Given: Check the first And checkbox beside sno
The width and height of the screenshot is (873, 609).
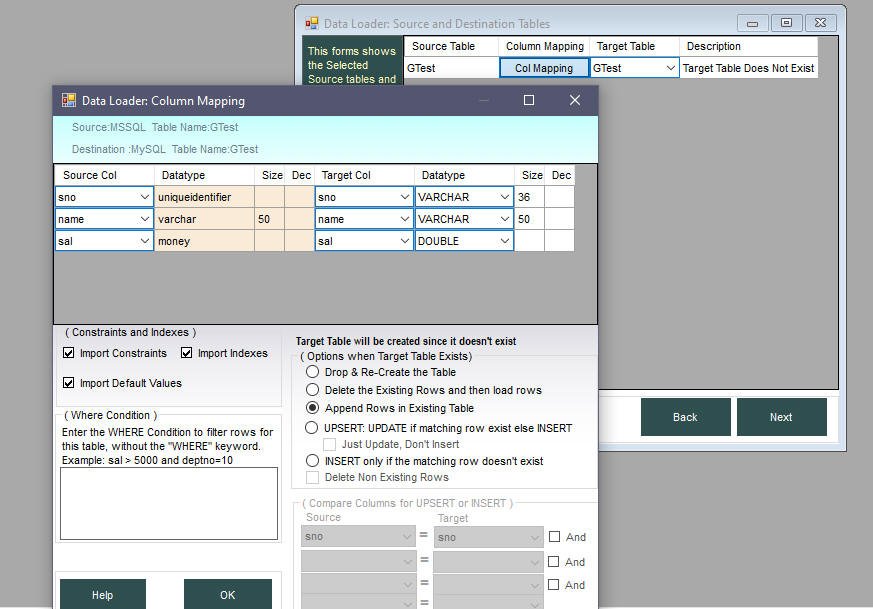Looking at the screenshot, I should (554, 537).
